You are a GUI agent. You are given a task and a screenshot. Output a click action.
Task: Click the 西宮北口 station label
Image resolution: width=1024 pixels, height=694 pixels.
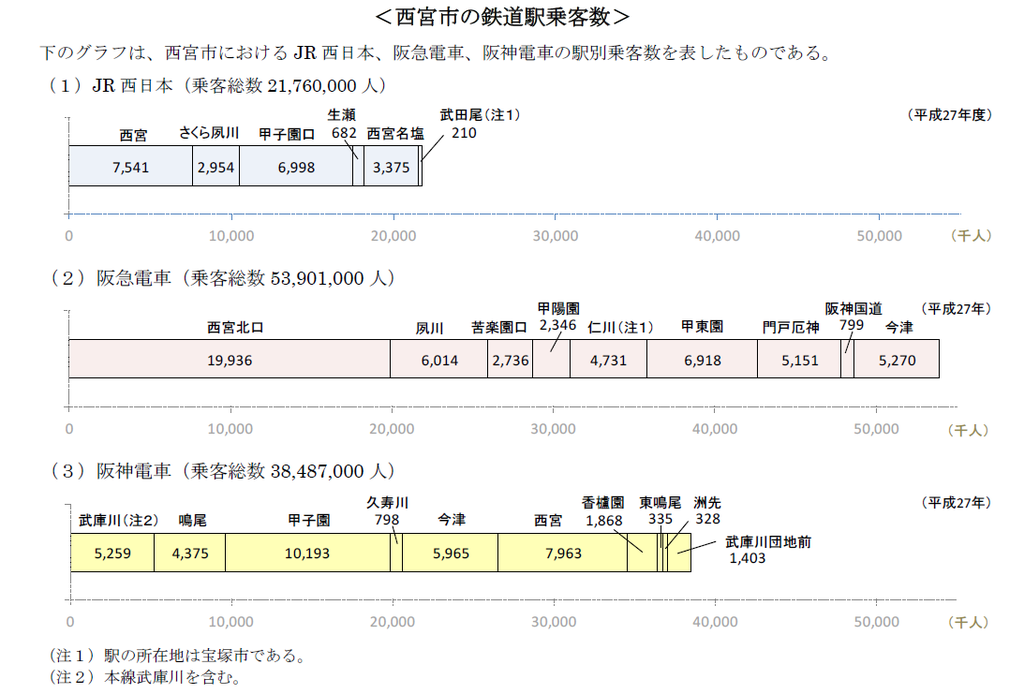[x=236, y=327]
